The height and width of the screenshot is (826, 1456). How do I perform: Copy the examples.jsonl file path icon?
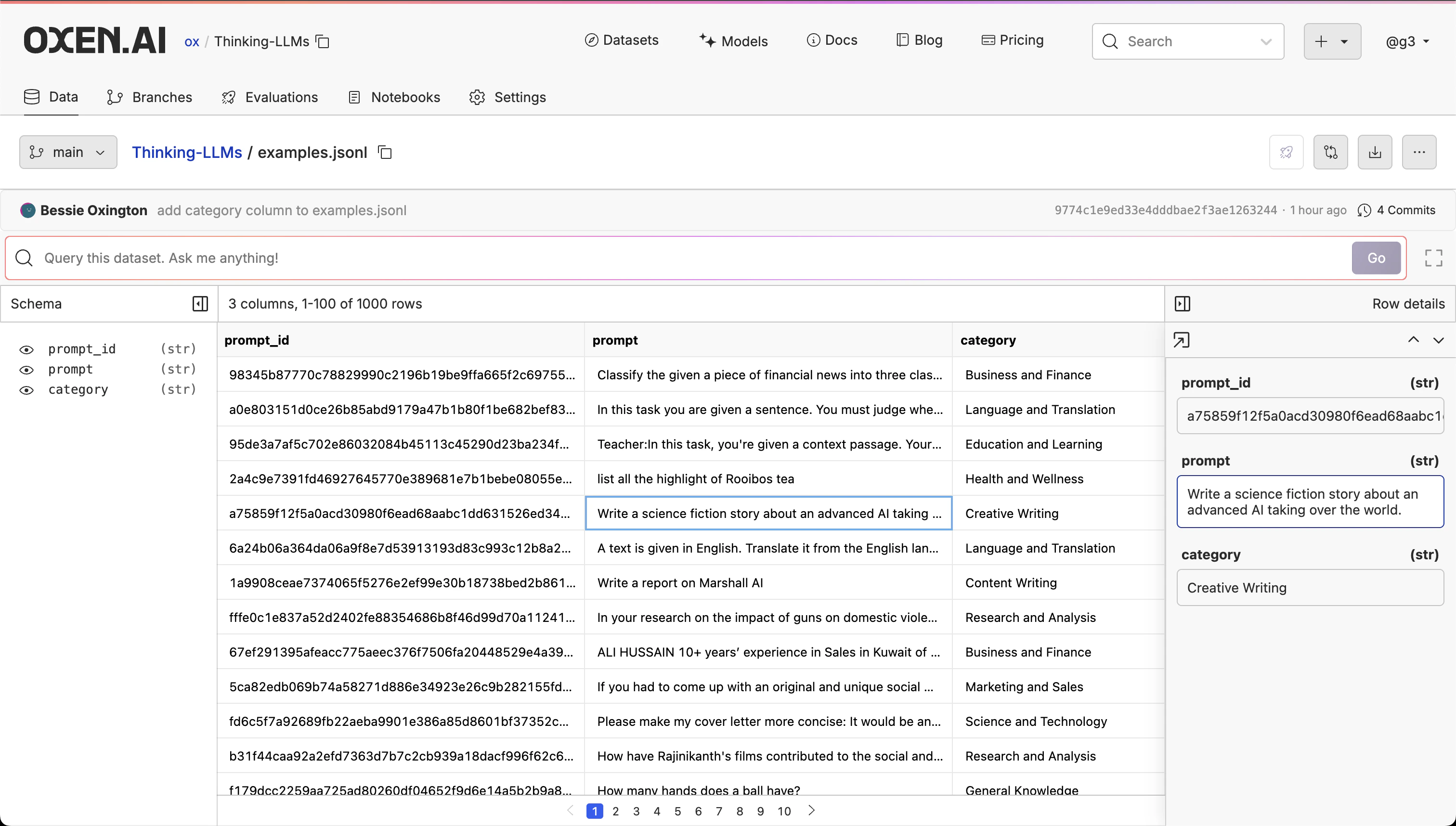[385, 153]
